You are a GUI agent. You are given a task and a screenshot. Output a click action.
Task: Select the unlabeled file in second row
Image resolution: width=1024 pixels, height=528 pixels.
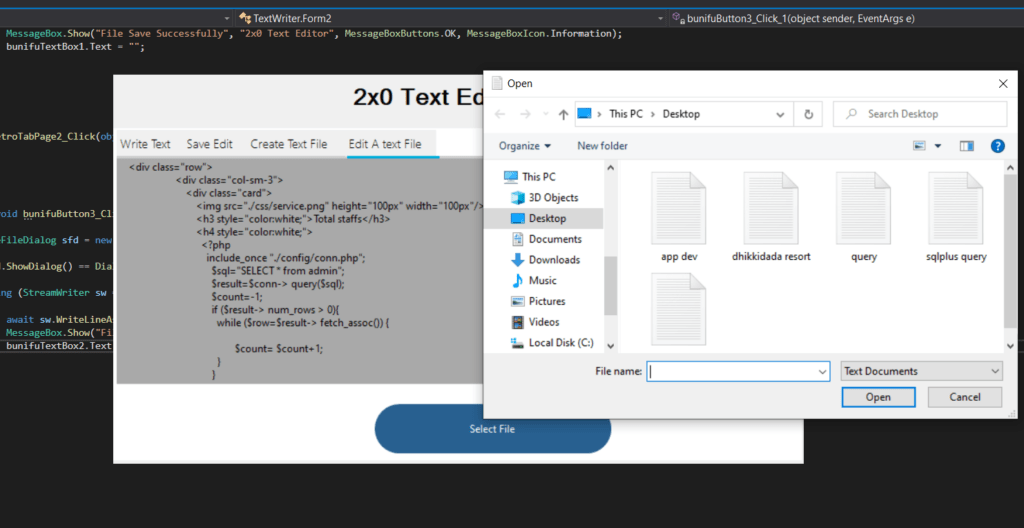679,310
